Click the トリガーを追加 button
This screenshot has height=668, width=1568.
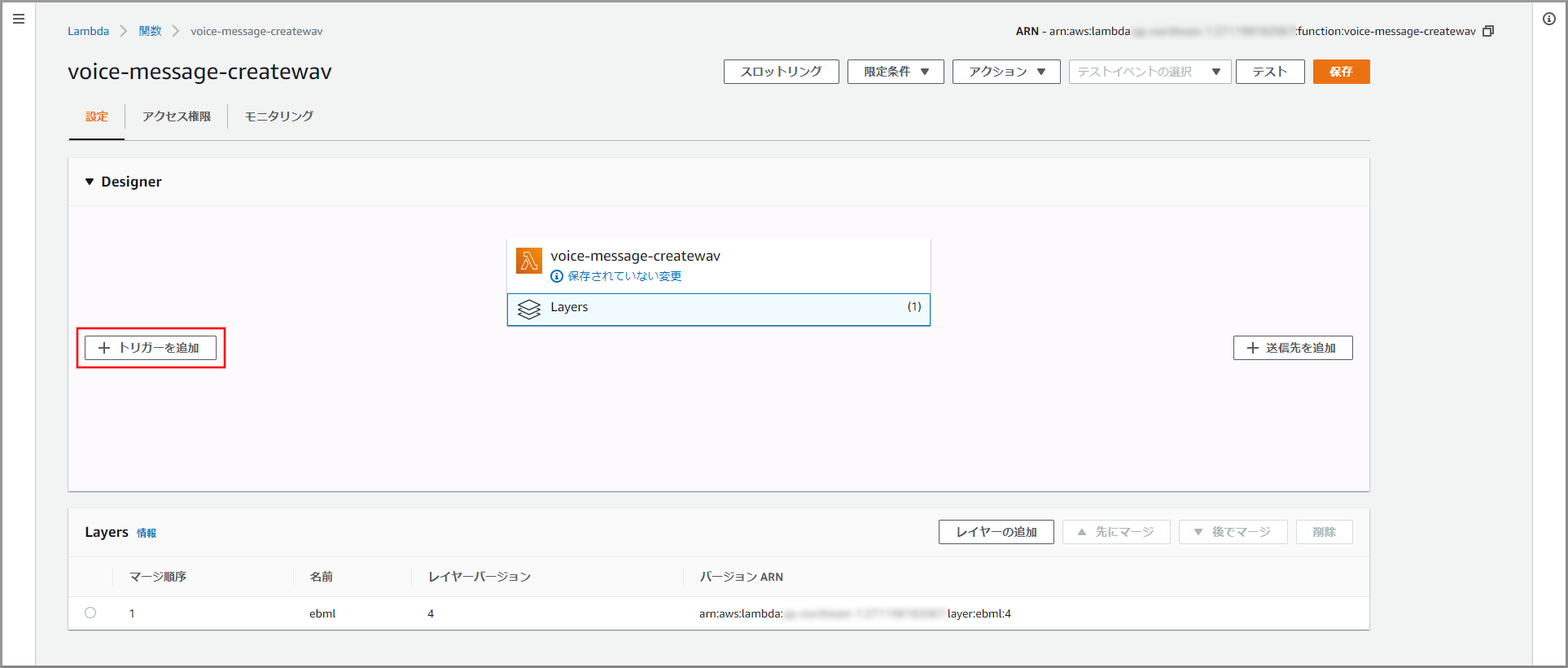point(151,348)
